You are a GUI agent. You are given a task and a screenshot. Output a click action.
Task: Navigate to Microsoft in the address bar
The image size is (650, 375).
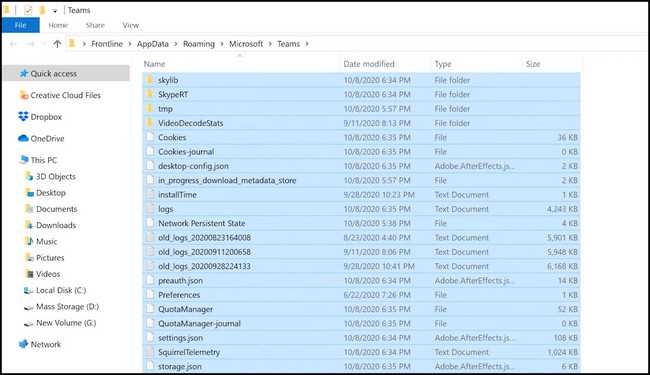pos(246,44)
